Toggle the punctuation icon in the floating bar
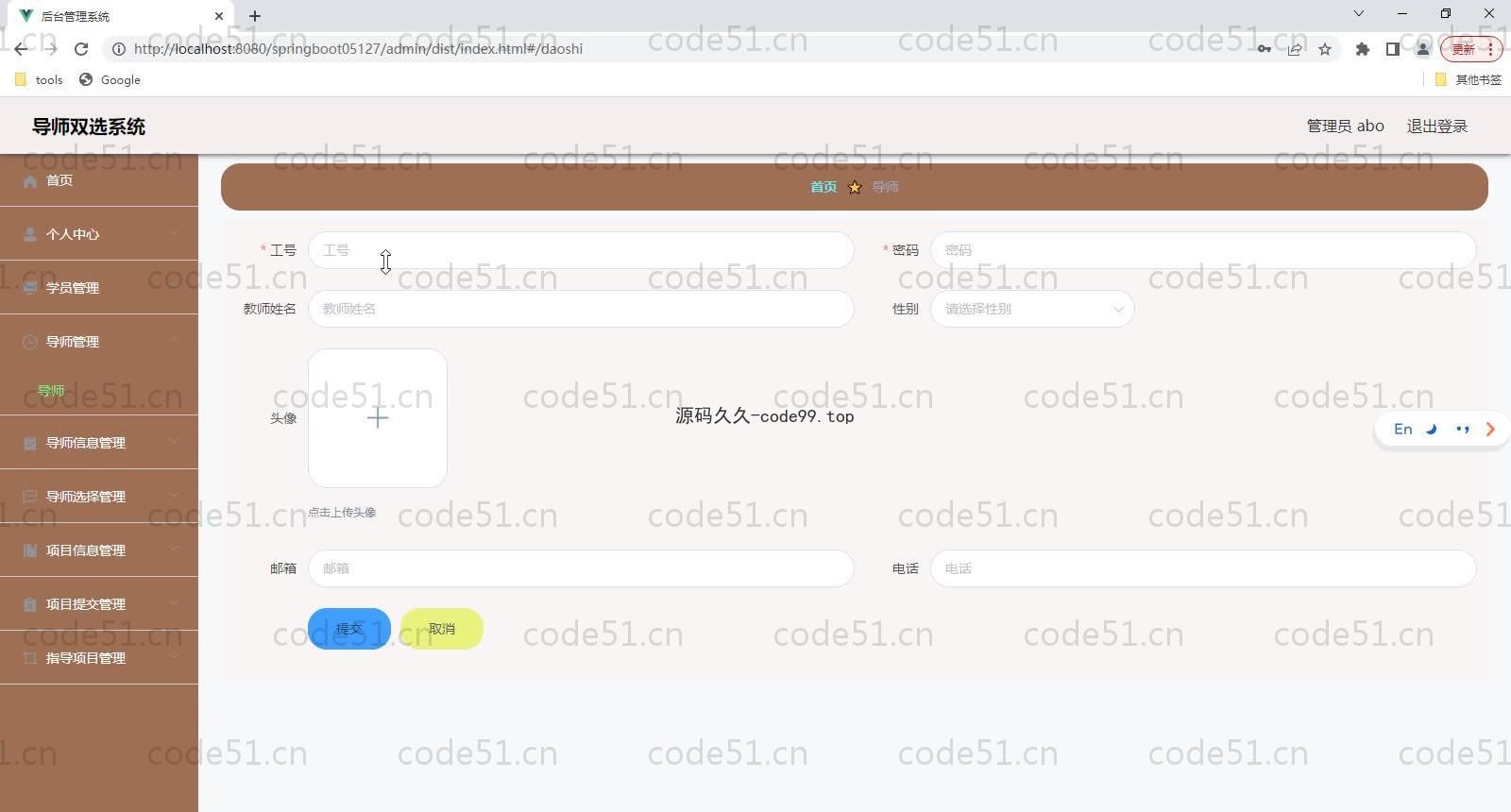The width and height of the screenshot is (1511, 812). tap(1462, 429)
